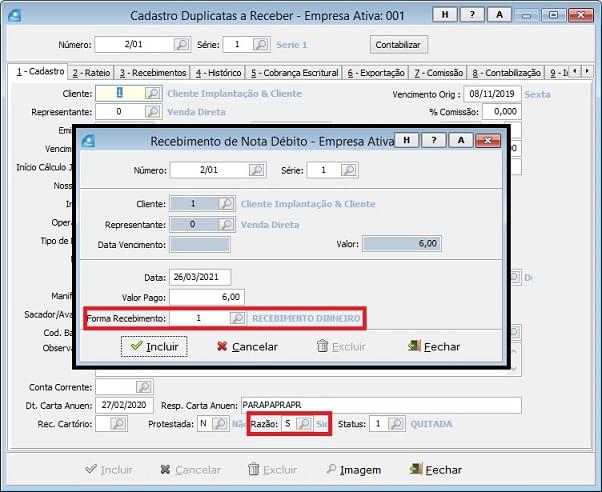Viewport: 602px width, 492px height.
Task: Click the Série field in main window
Action: coord(238,45)
